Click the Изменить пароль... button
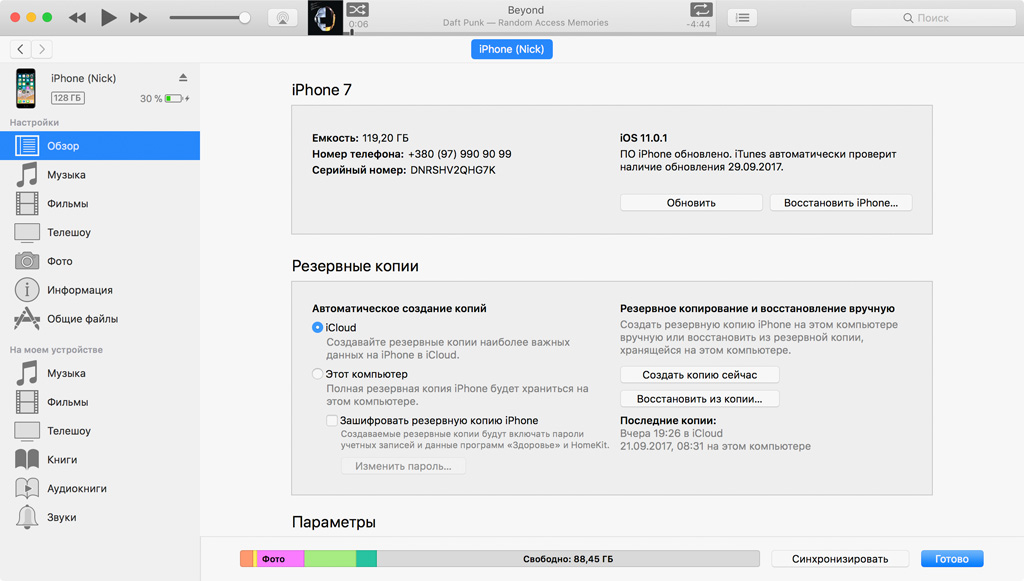 (x=403, y=466)
